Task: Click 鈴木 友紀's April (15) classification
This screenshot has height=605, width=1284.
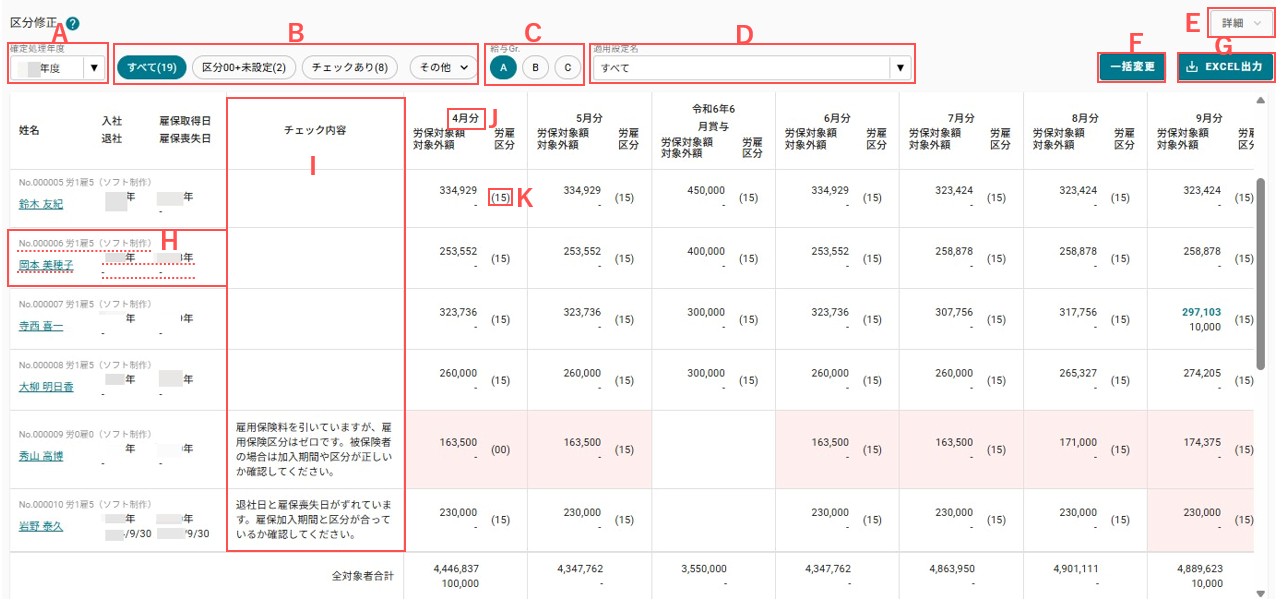Action: pyautogui.click(x=501, y=198)
